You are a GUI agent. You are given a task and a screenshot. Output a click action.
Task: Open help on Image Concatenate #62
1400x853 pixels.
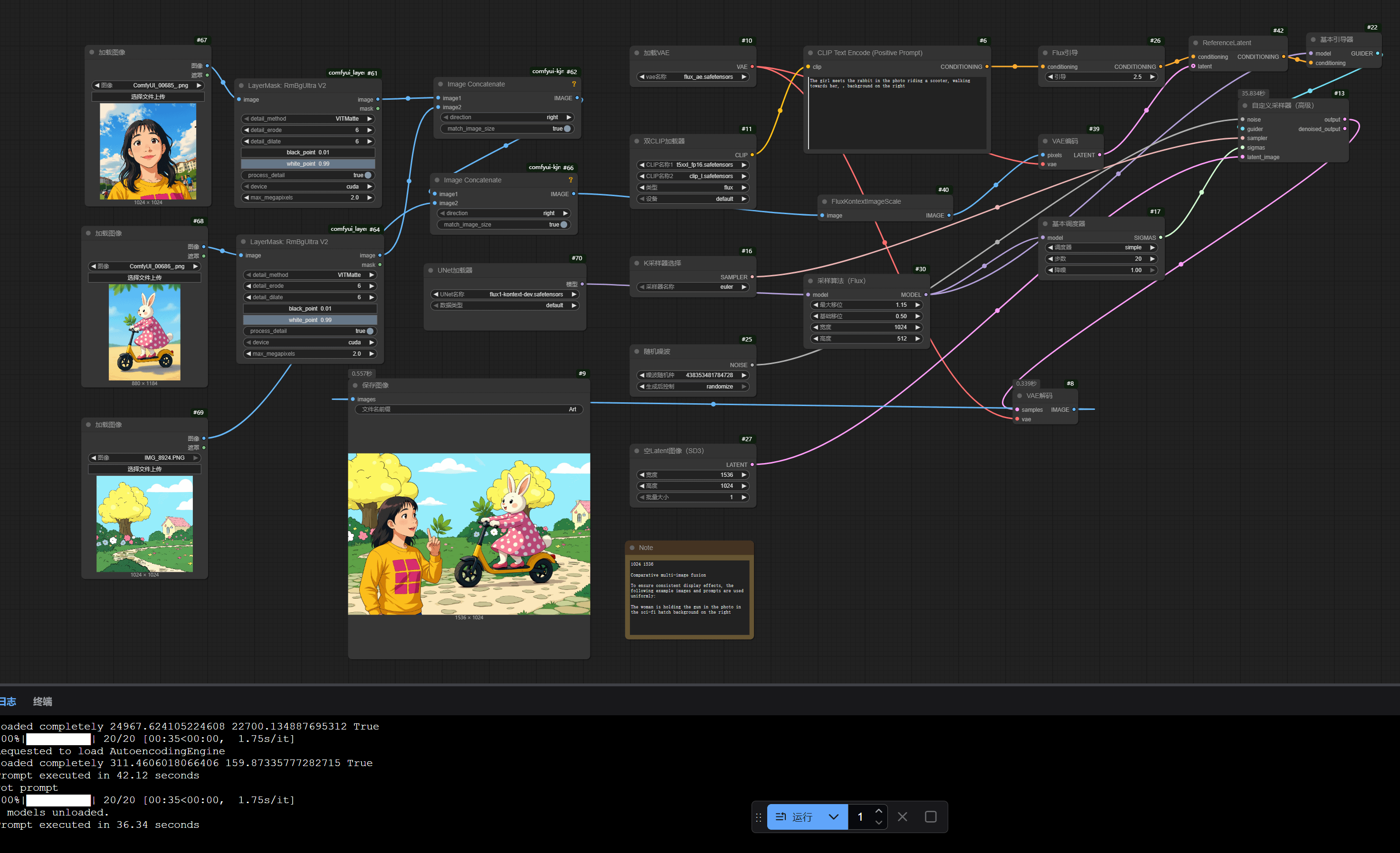pos(574,84)
